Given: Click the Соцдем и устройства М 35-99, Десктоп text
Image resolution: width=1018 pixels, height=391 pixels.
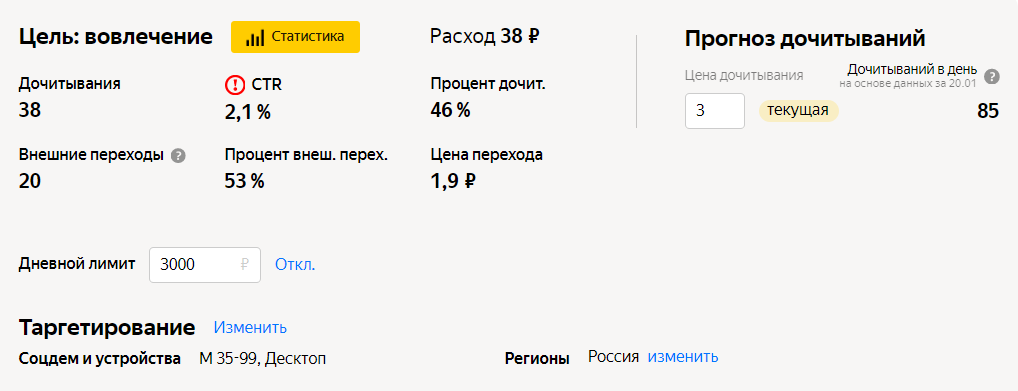Looking at the screenshot, I should [x=173, y=359].
